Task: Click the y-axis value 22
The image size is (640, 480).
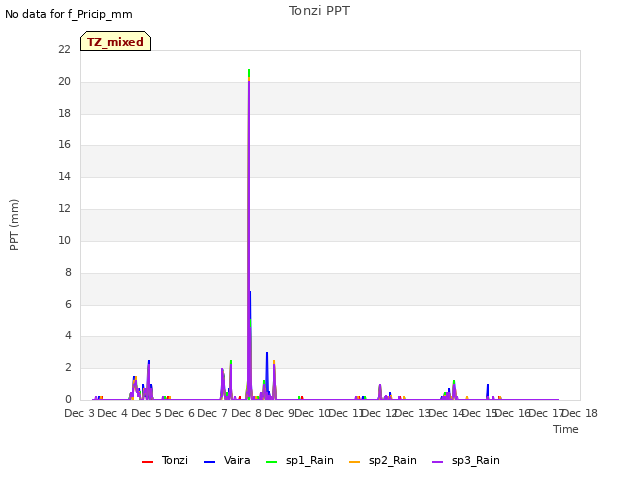Action: tap(64, 49)
